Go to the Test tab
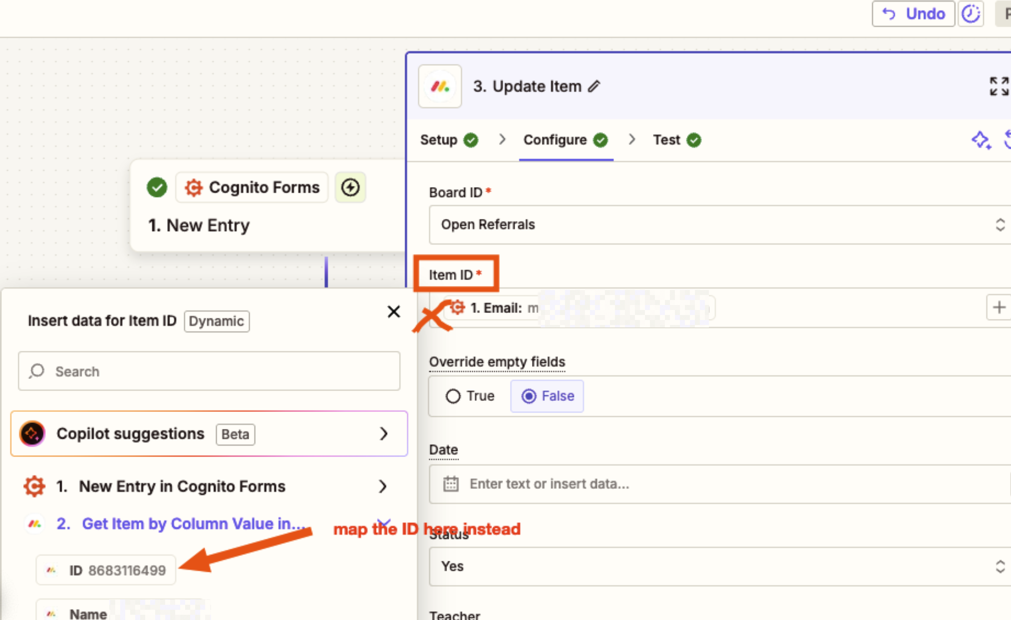Viewport: 1011px width, 620px height. click(x=676, y=140)
